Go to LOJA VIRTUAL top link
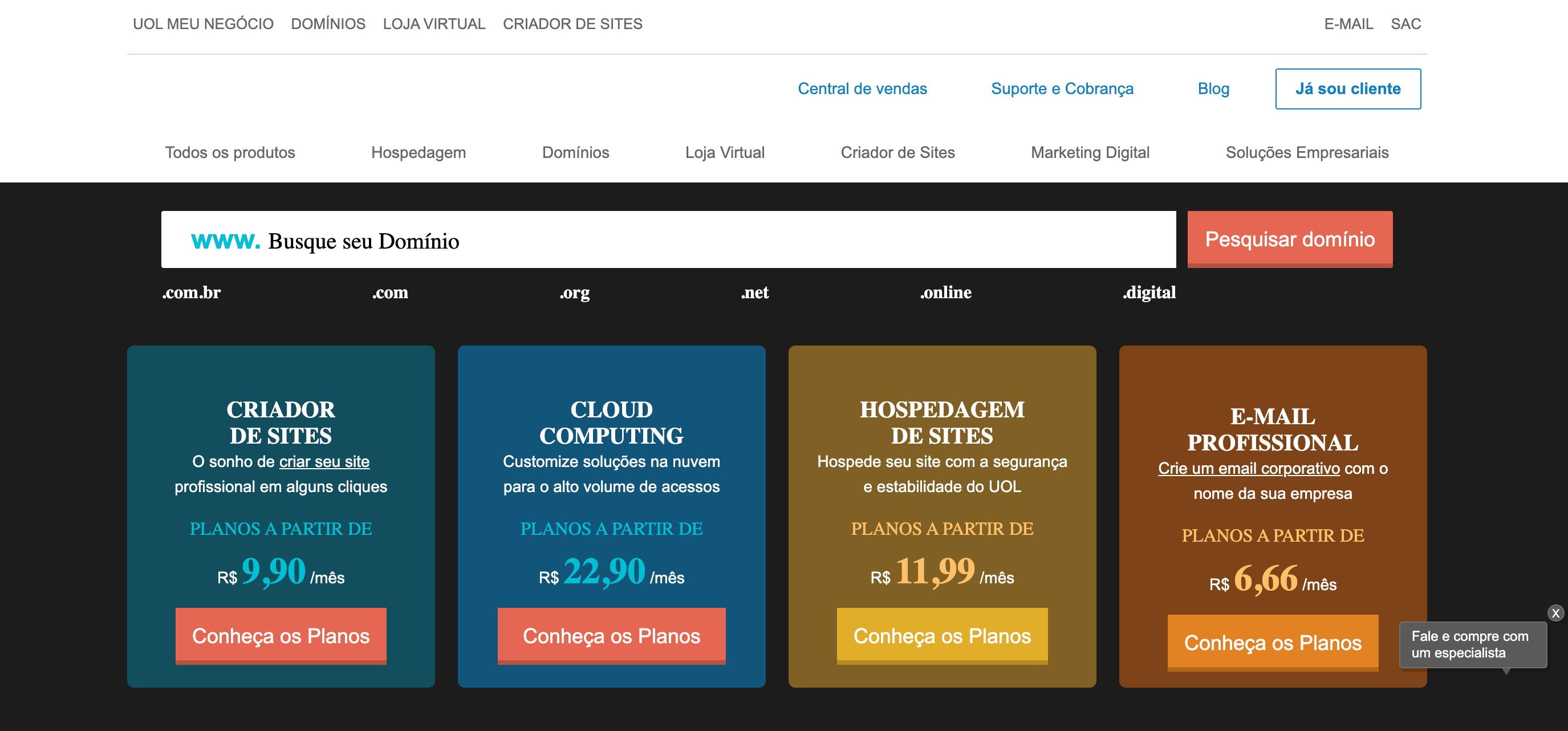The height and width of the screenshot is (731, 1568). 434,24
